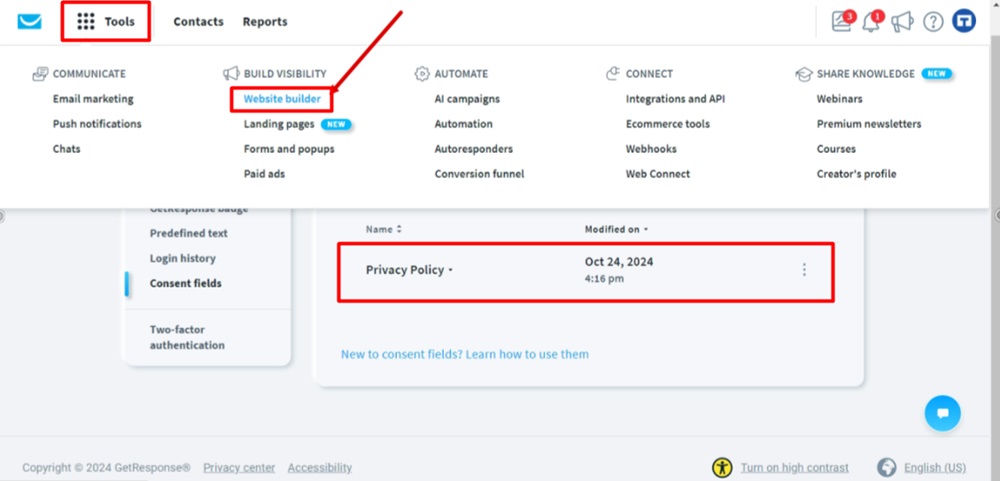Screen dimensions: 1000x481
Task: Change language from English (US)
Action: click(935, 468)
